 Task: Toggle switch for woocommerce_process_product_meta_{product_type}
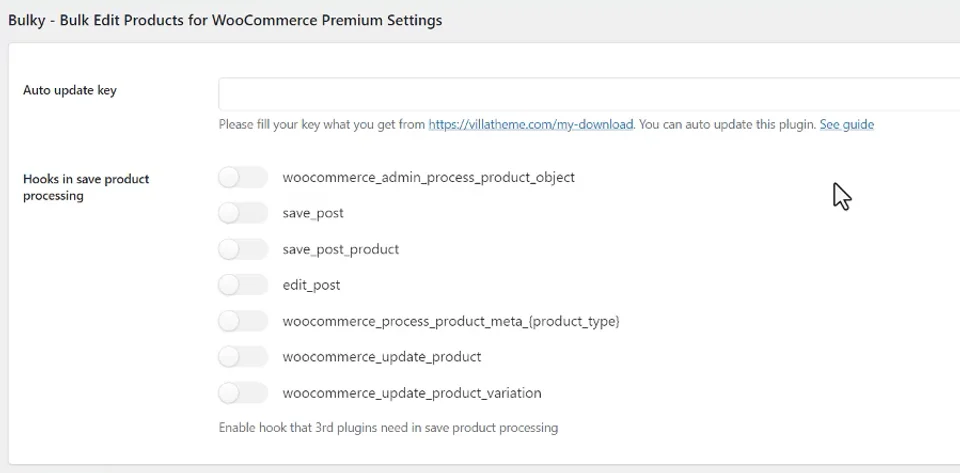click(x=243, y=321)
